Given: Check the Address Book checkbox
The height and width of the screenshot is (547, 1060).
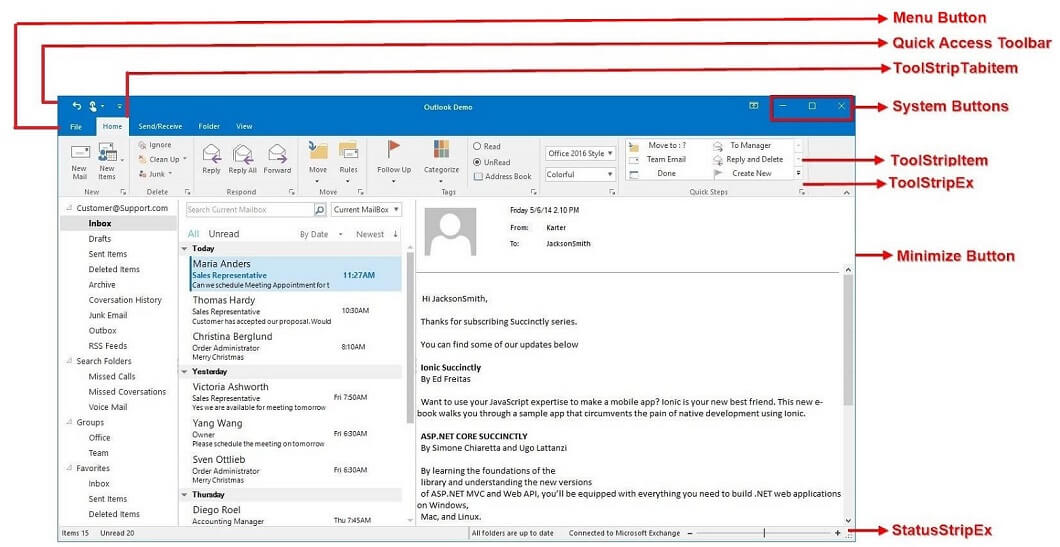Looking at the screenshot, I should tap(478, 176).
